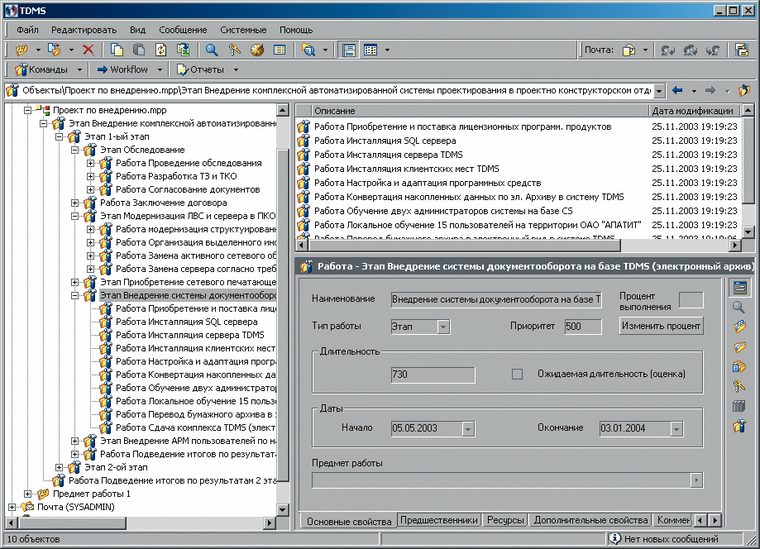Expand the Предмет работы 1 tree node
Image resolution: width=760 pixels, height=549 pixels.
28,494
